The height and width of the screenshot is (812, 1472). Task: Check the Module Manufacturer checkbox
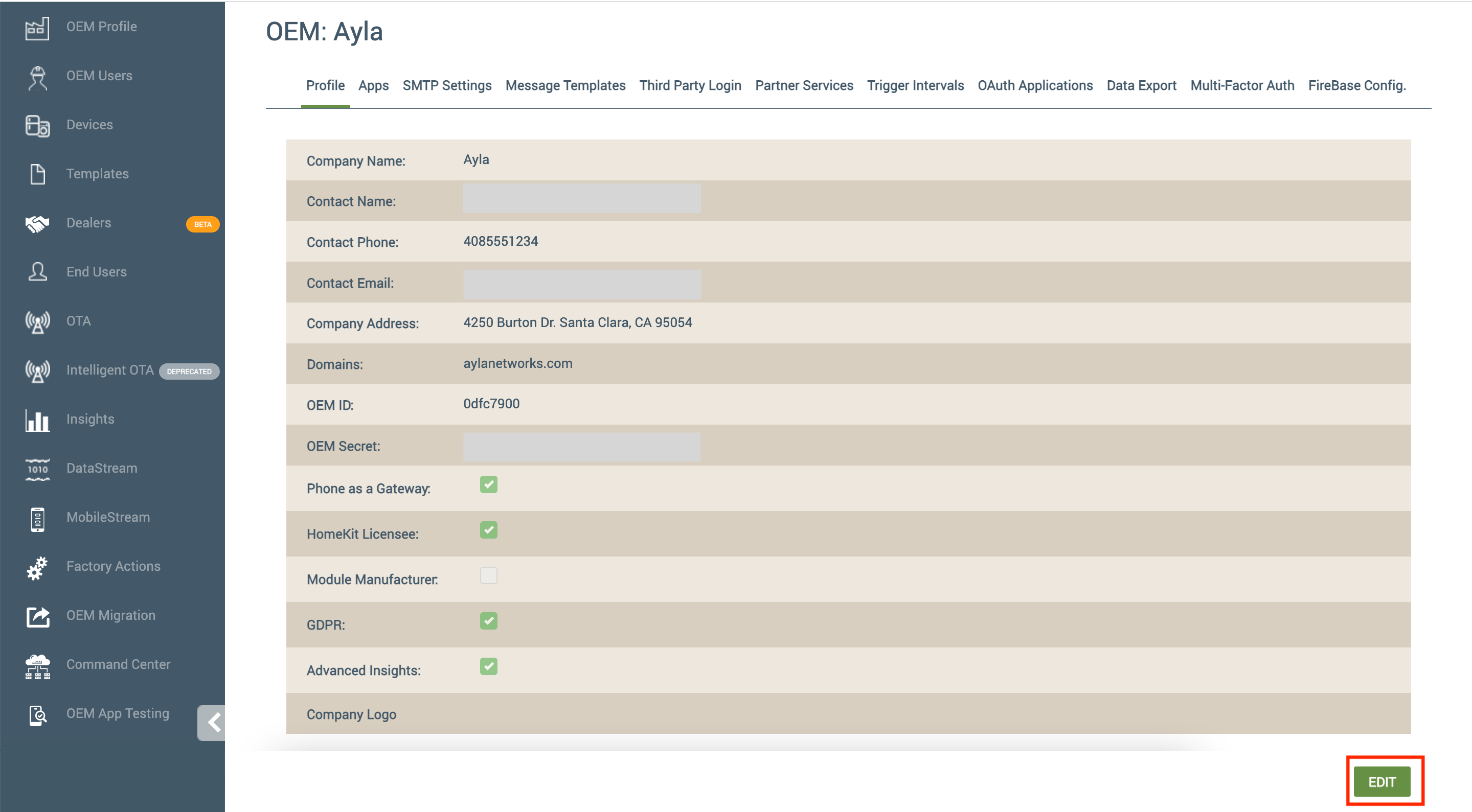(x=488, y=575)
